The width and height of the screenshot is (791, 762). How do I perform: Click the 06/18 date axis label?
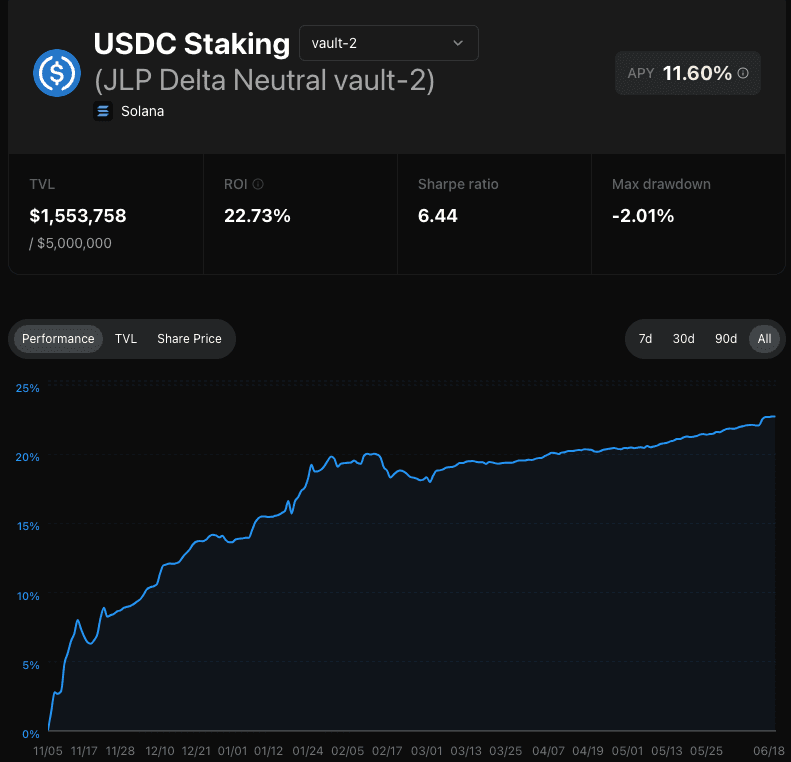click(769, 751)
